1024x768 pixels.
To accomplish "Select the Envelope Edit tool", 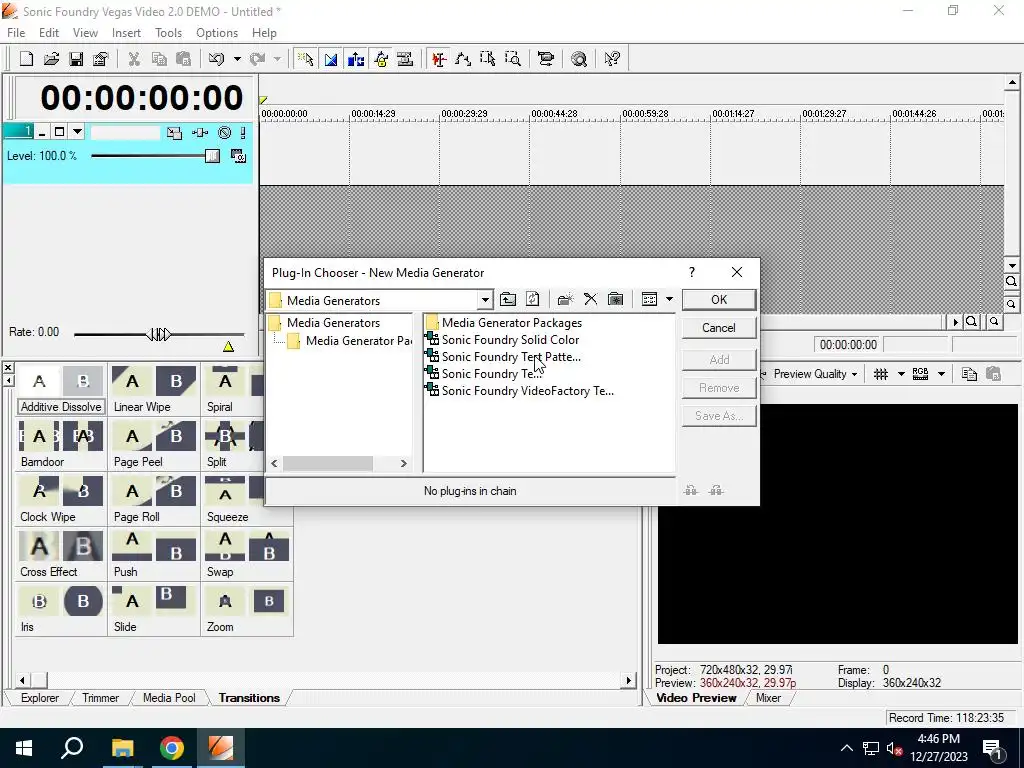I will coord(463,59).
